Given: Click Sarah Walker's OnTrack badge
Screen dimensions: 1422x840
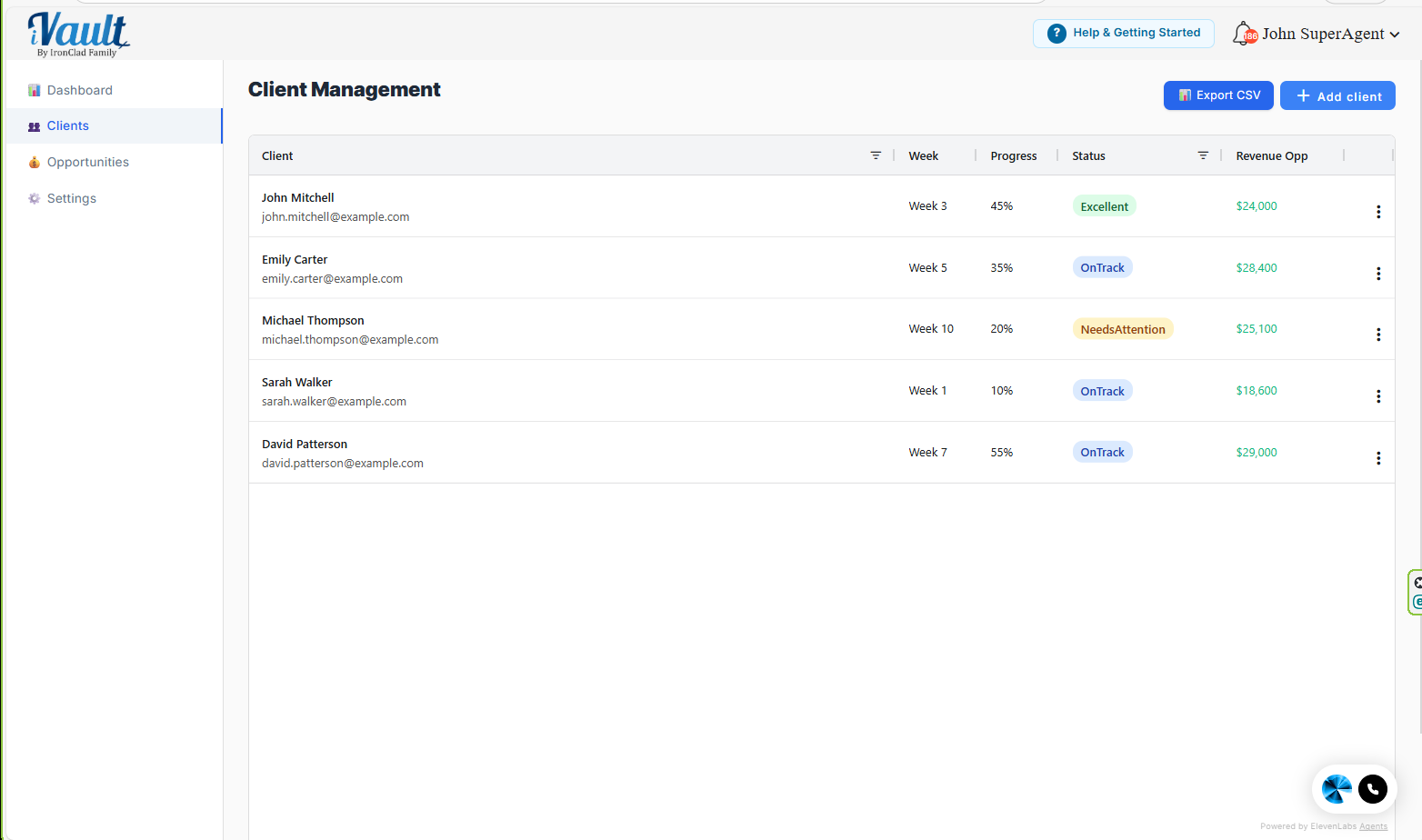Looking at the screenshot, I should click(1102, 391).
